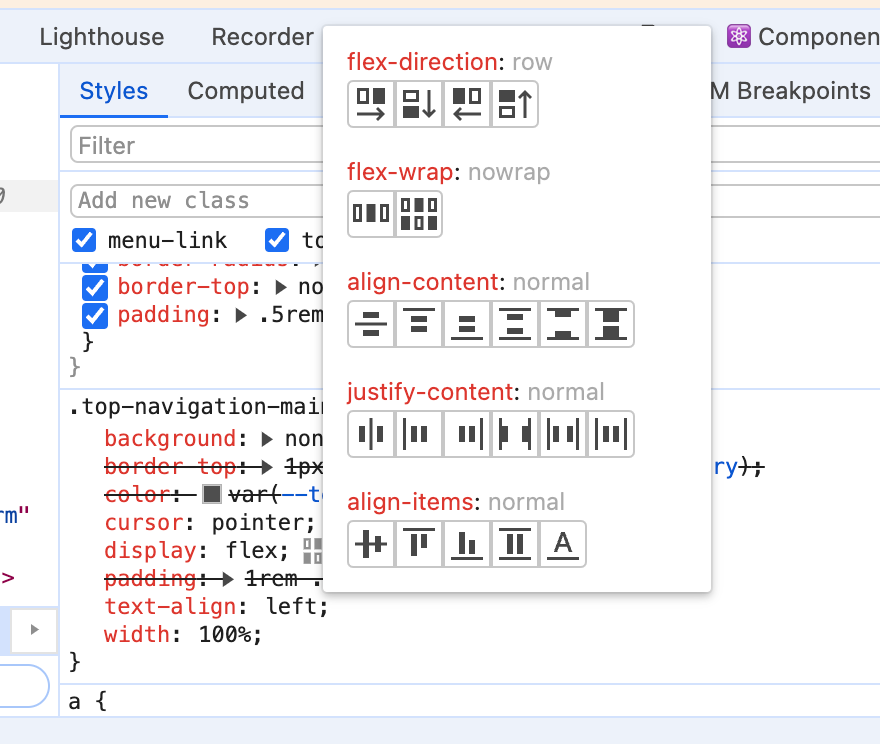Expand the border-top shorthand triangle
The height and width of the screenshot is (744, 880).
tap(281, 287)
